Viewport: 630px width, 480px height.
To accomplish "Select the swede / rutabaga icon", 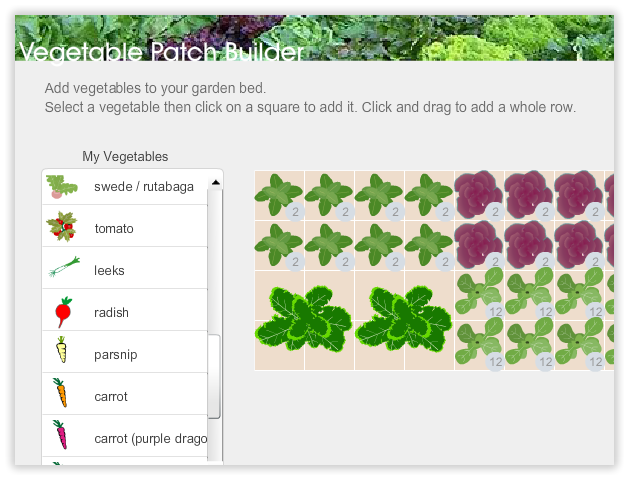I will (x=62, y=187).
